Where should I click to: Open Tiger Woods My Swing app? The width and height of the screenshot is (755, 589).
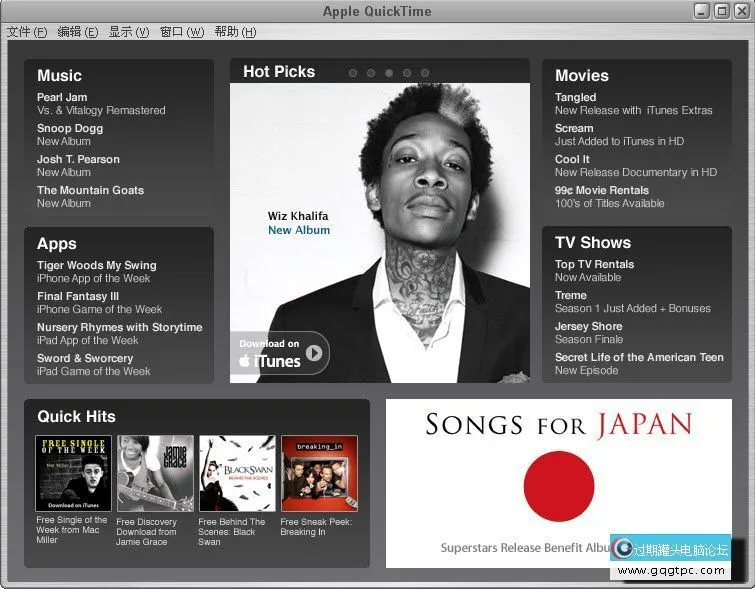(x=96, y=272)
